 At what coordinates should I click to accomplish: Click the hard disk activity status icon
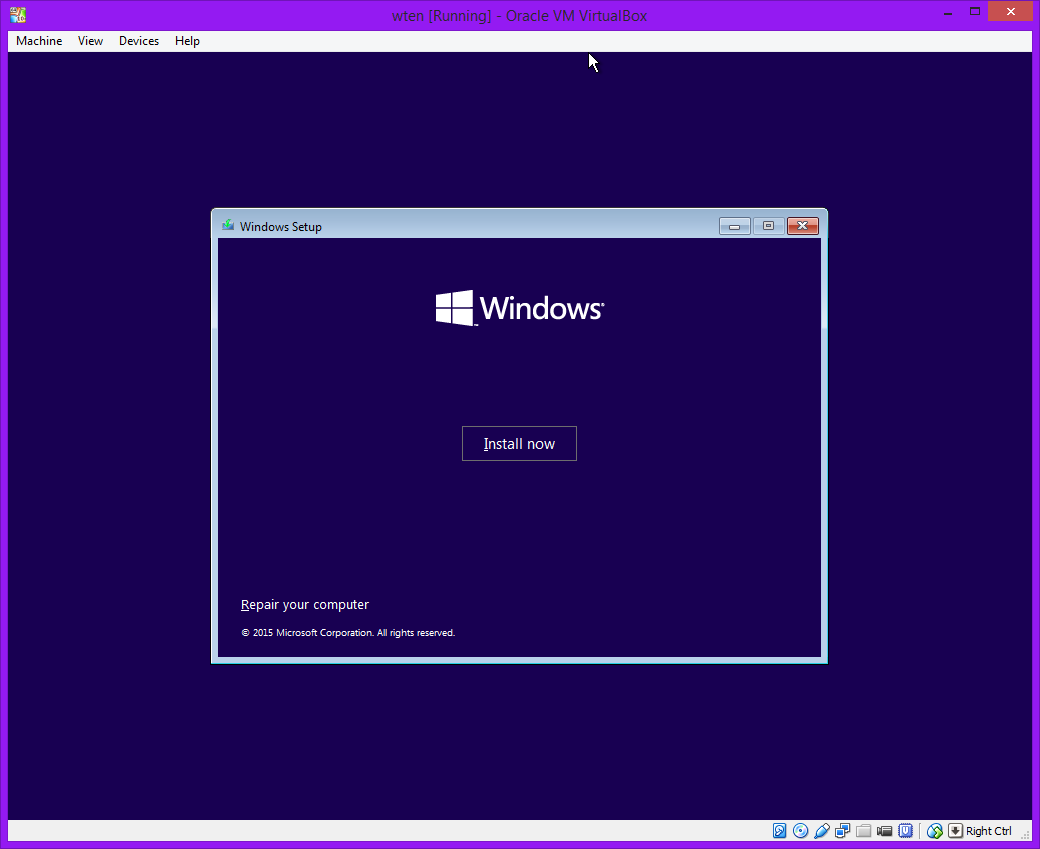pyautogui.click(x=780, y=831)
